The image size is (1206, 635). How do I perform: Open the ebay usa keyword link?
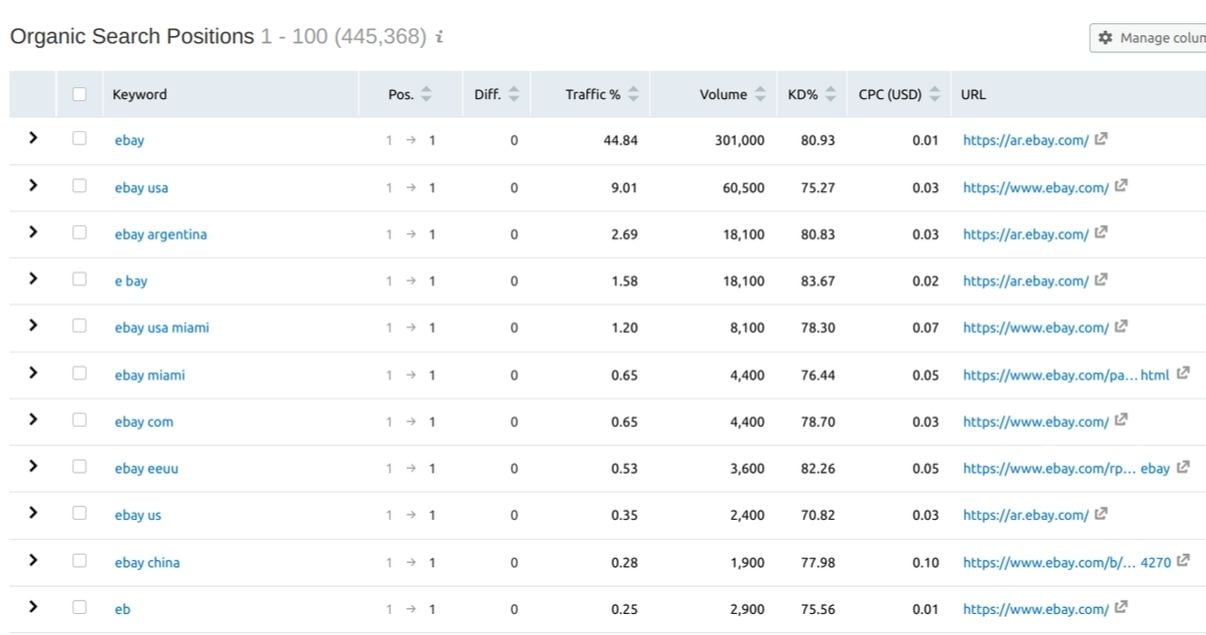tap(141, 188)
